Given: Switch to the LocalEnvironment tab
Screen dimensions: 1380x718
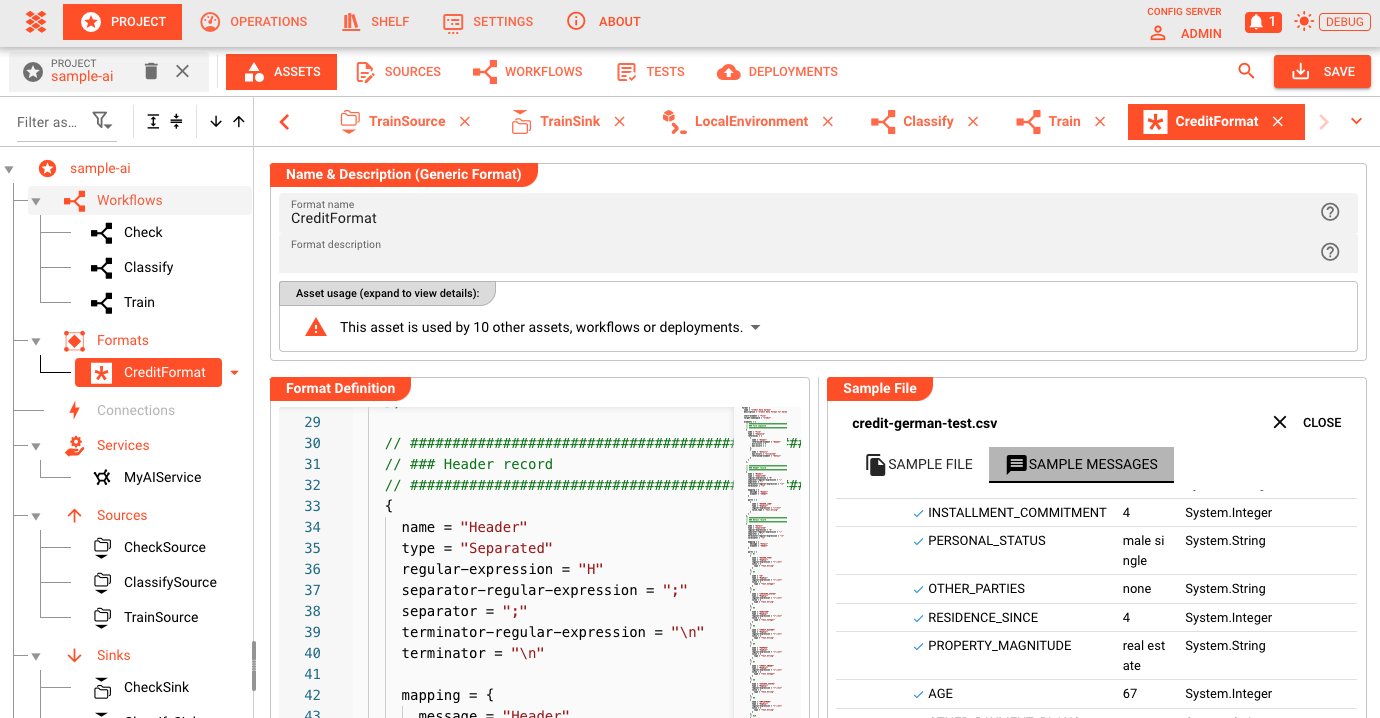Looking at the screenshot, I should click(x=750, y=121).
